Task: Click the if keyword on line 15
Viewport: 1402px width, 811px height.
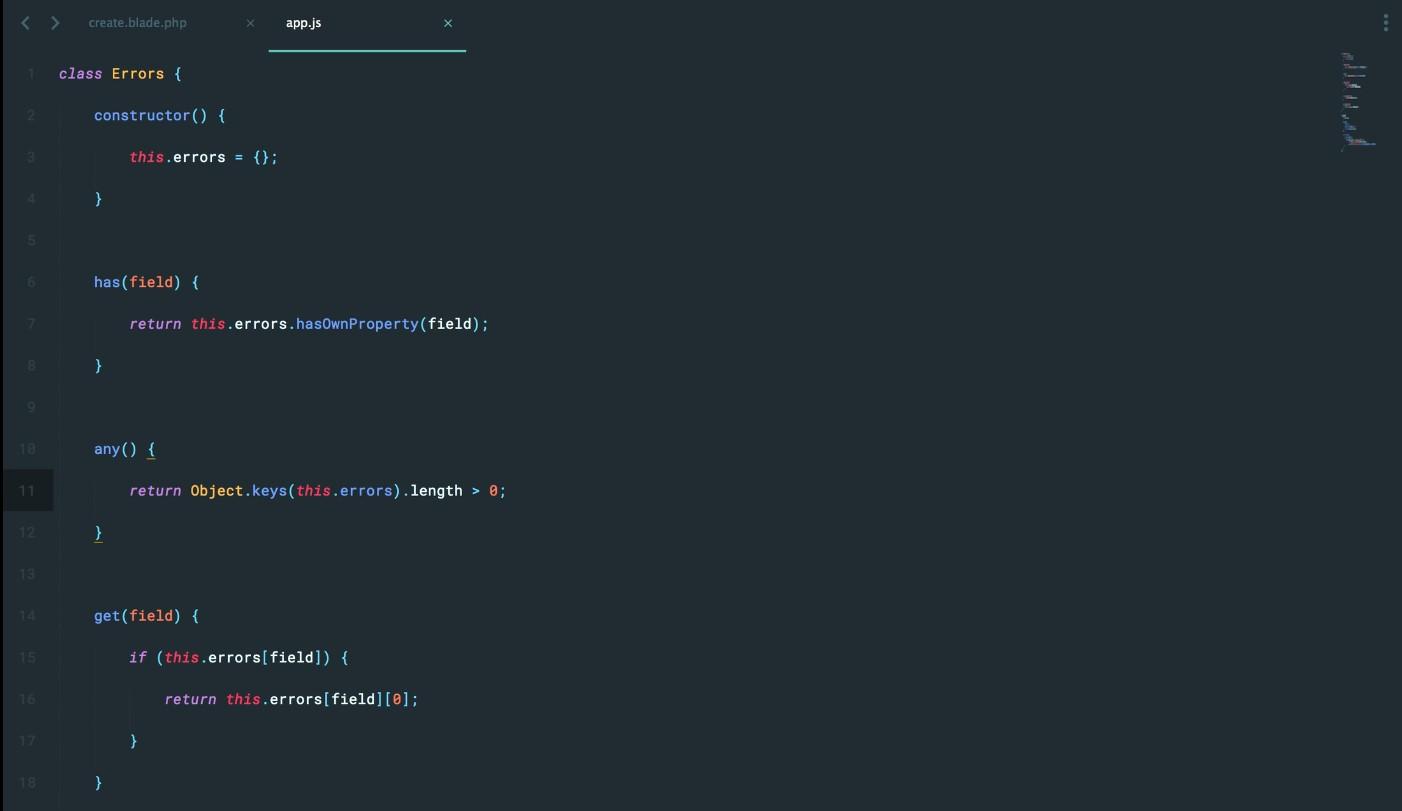Action: tap(137, 658)
